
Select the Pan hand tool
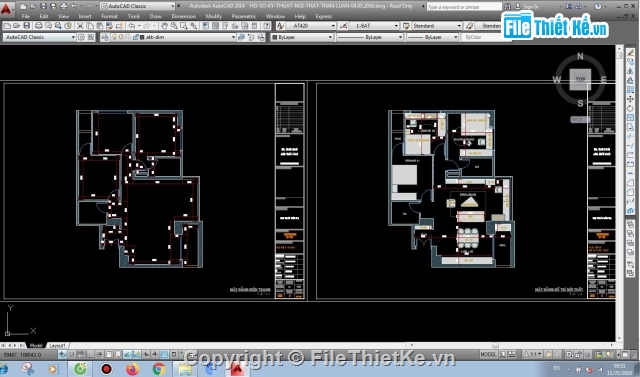(164, 26)
